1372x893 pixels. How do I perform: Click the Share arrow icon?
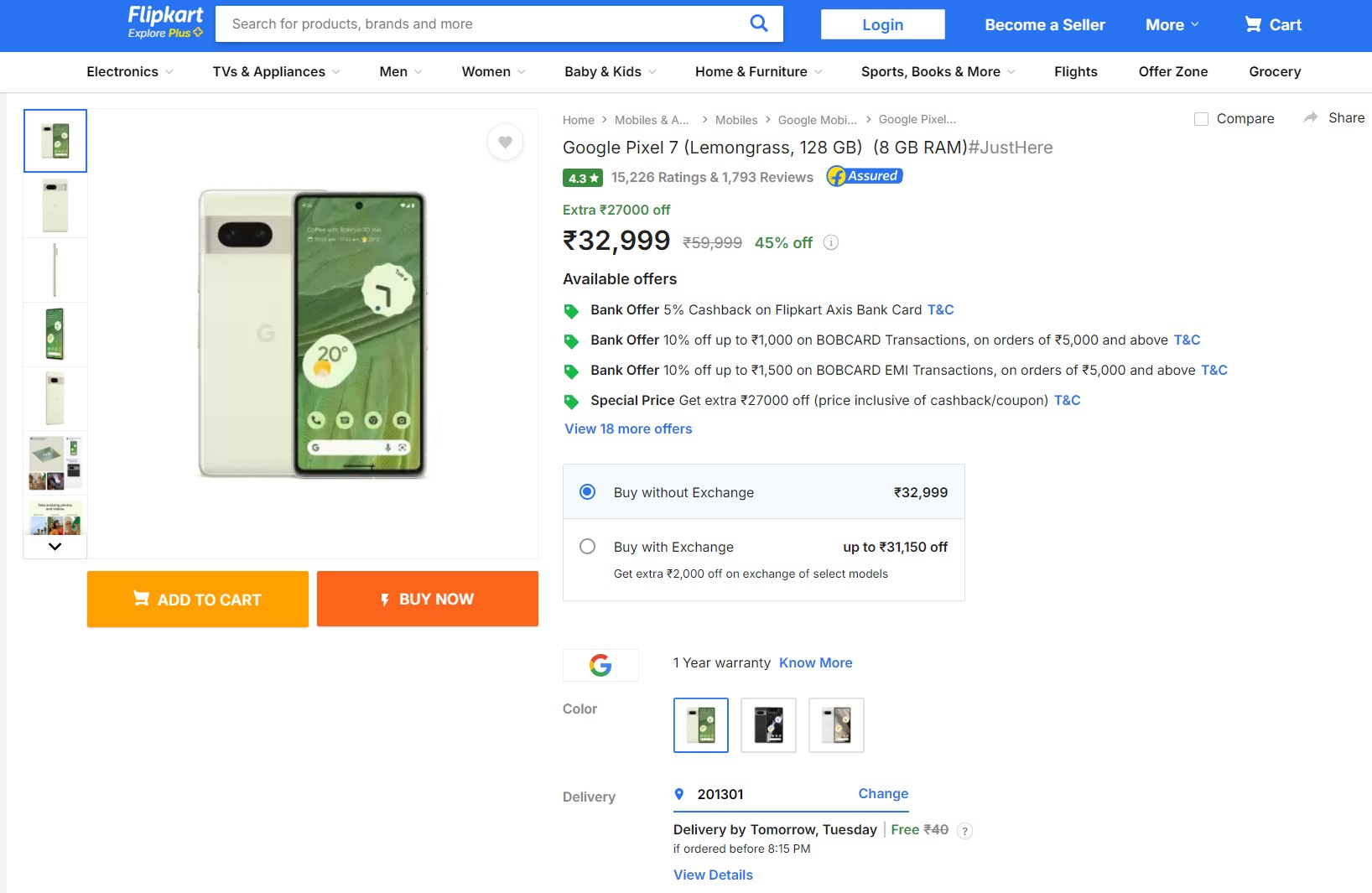[x=1311, y=118]
